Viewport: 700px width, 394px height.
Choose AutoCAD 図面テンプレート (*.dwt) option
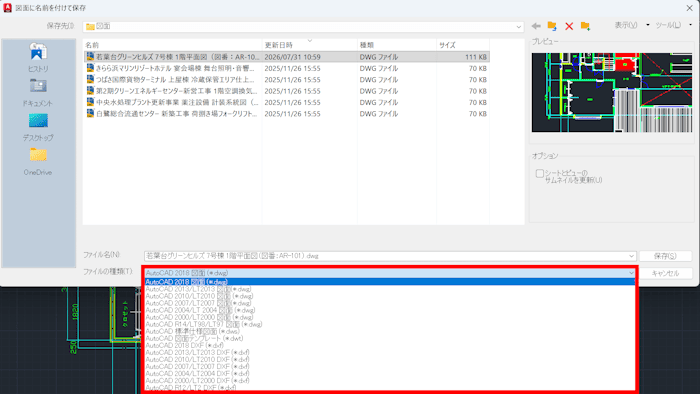pos(390,338)
